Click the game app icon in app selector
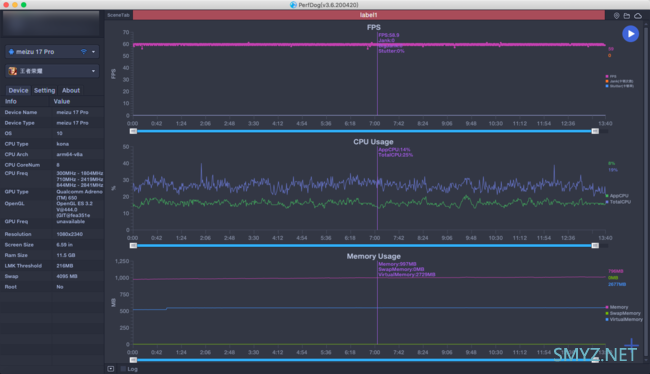 (x=13, y=71)
